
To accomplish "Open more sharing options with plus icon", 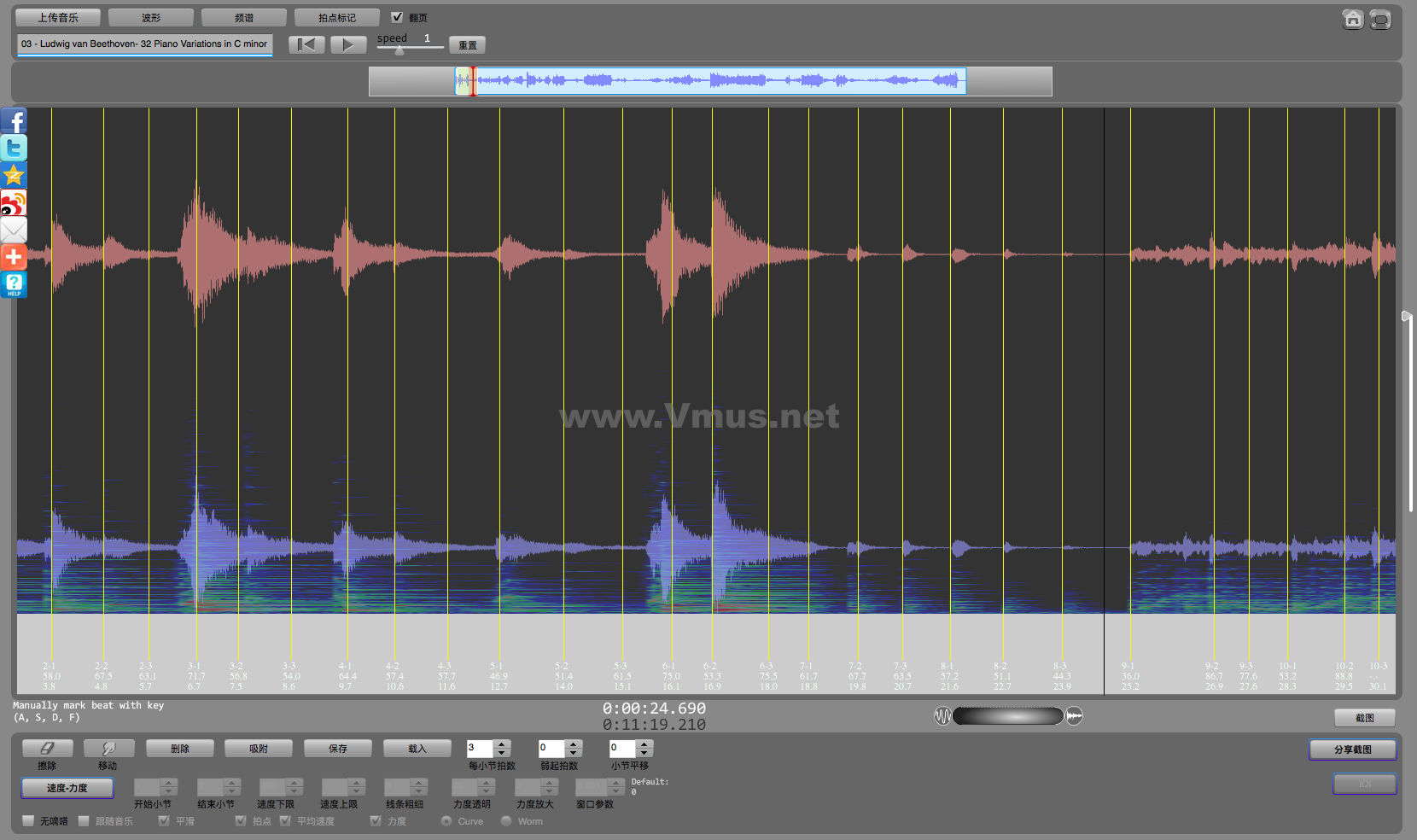I will tap(14, 258).
